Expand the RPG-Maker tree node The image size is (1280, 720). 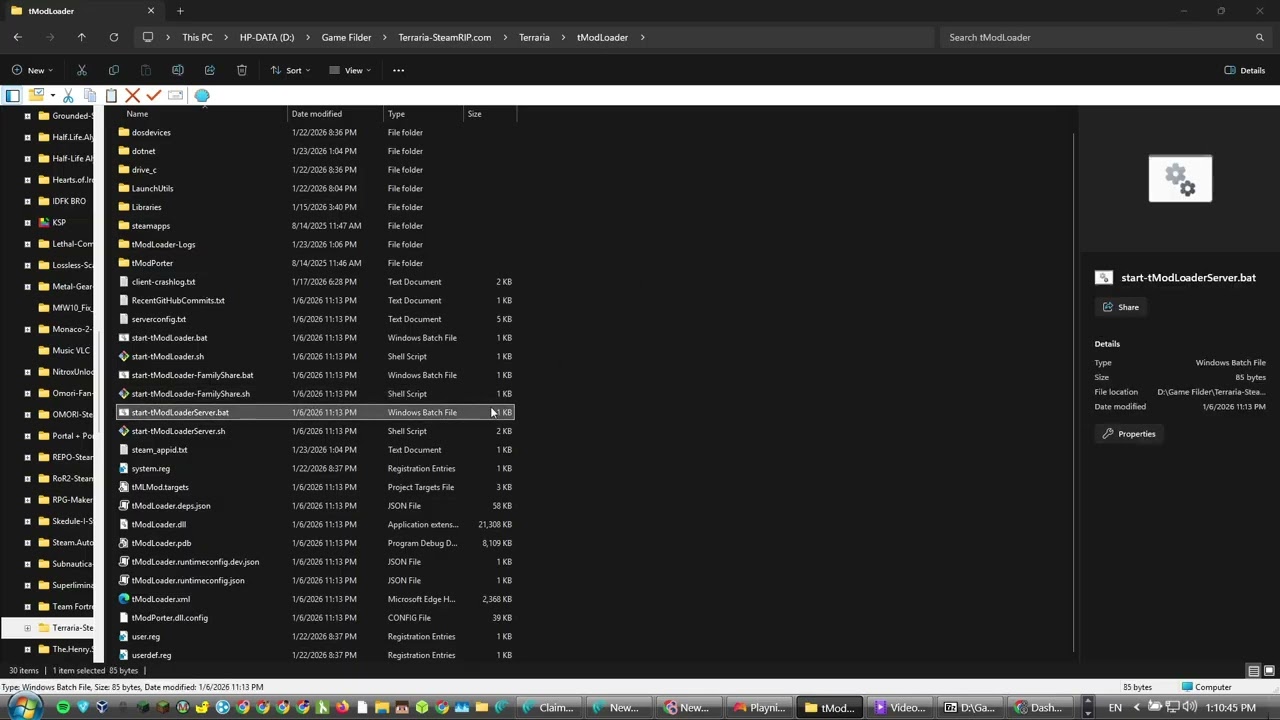coord(27,500)
